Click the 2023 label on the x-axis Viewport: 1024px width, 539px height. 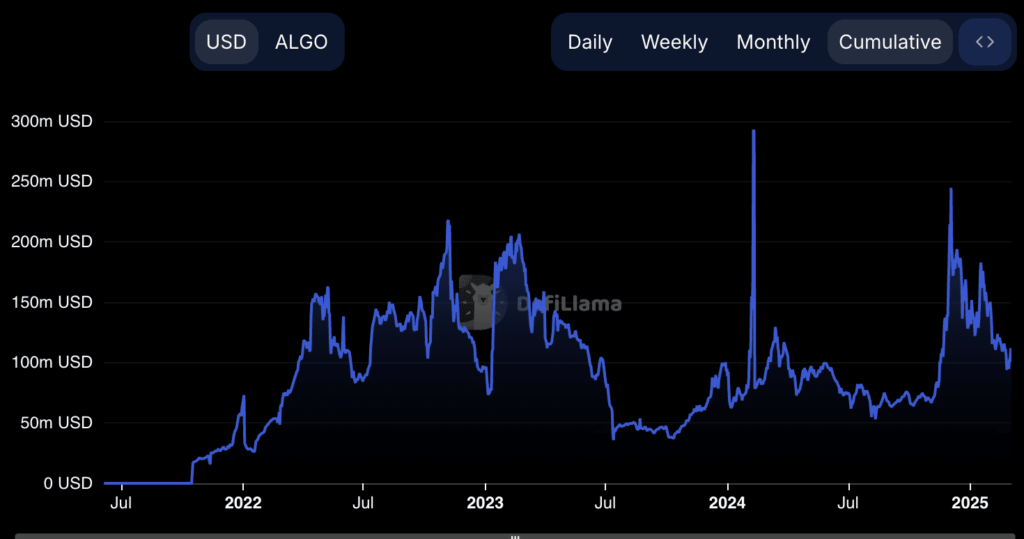tap(485, 503)
